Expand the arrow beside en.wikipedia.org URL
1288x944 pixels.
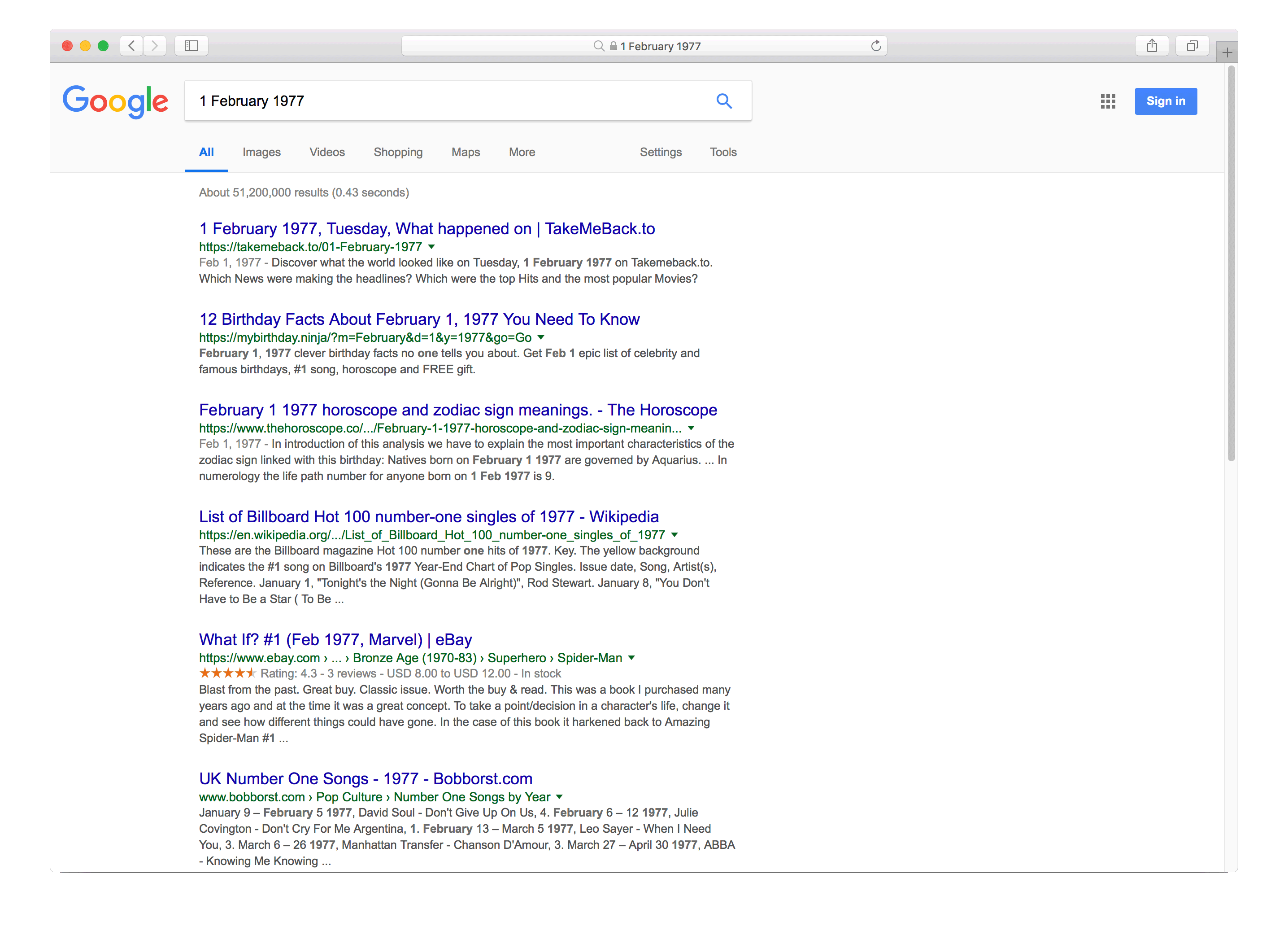(674, 535)
